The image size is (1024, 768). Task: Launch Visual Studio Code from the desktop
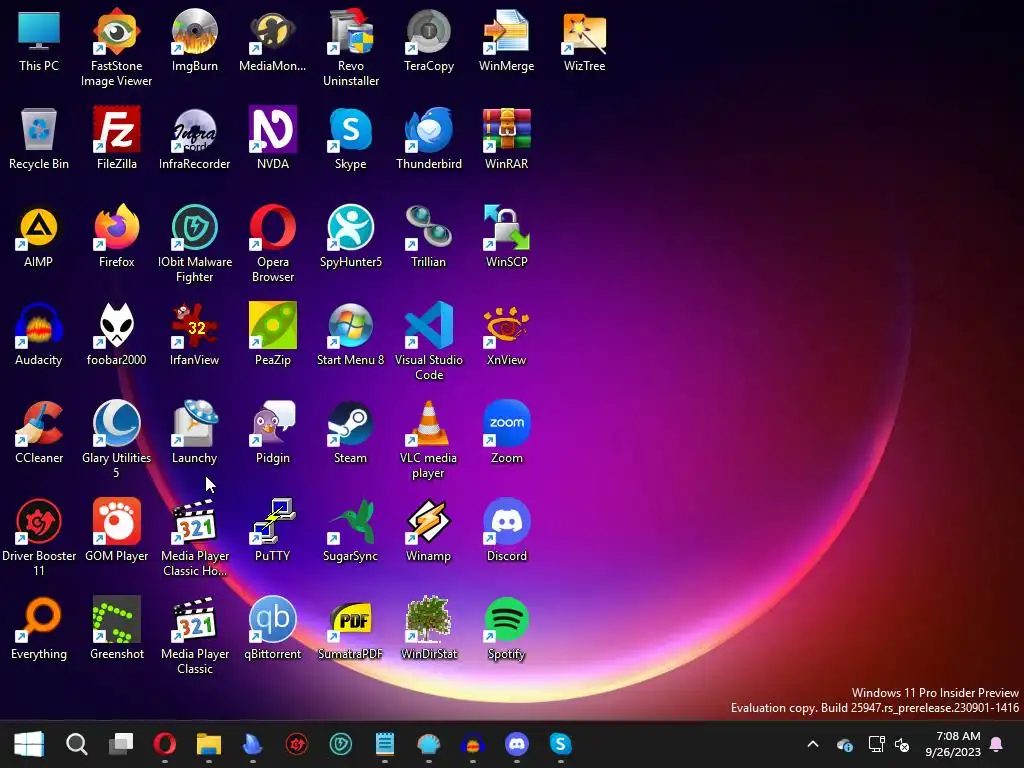pos(428,342)
